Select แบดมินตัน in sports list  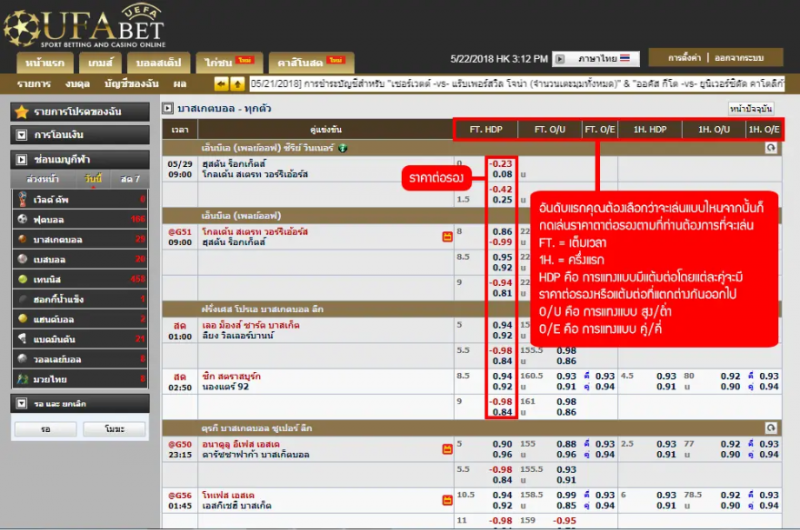point(80,339)
